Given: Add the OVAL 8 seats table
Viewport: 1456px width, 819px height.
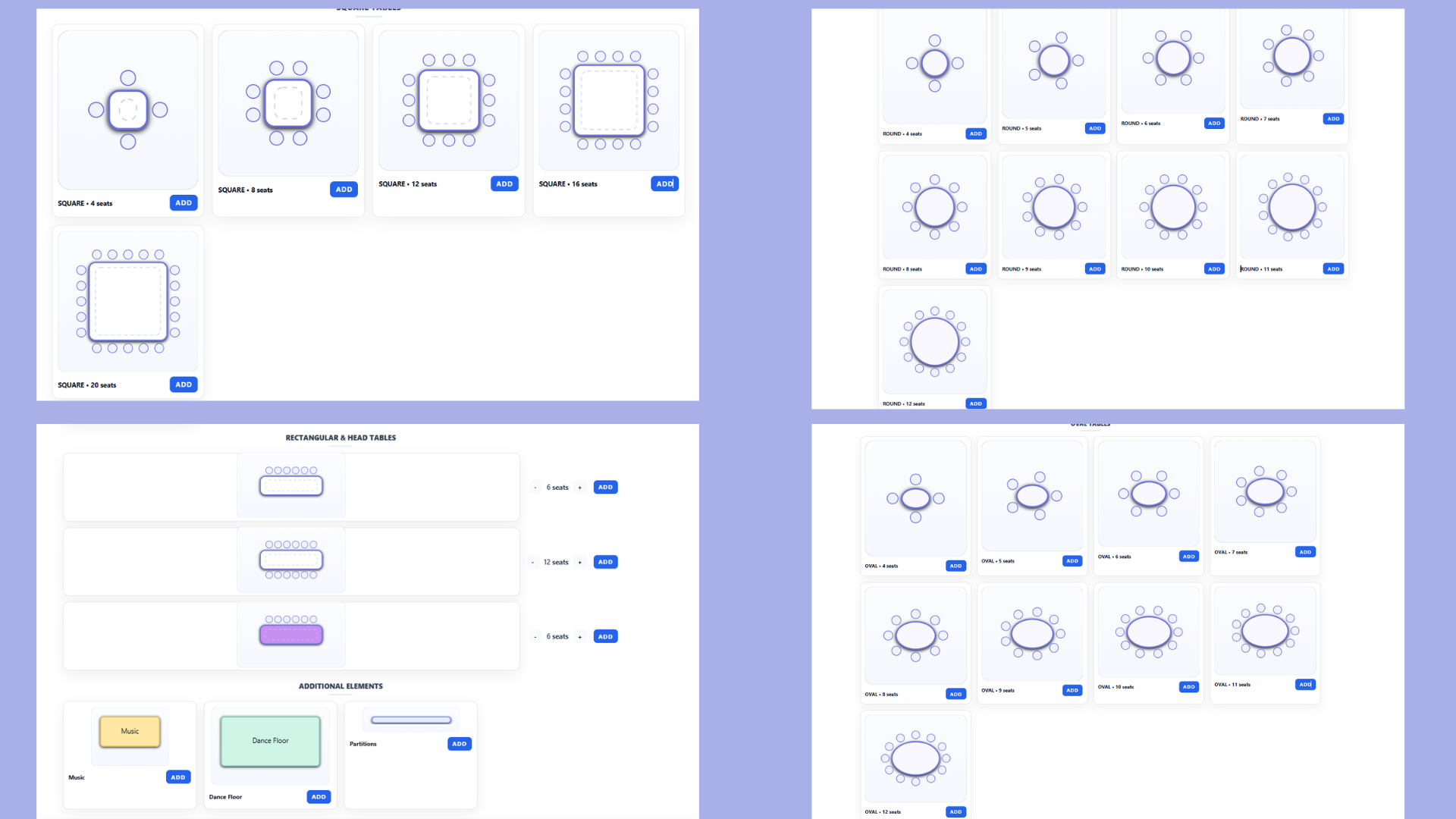Looking at the screenshot, I should pos(956,694).
